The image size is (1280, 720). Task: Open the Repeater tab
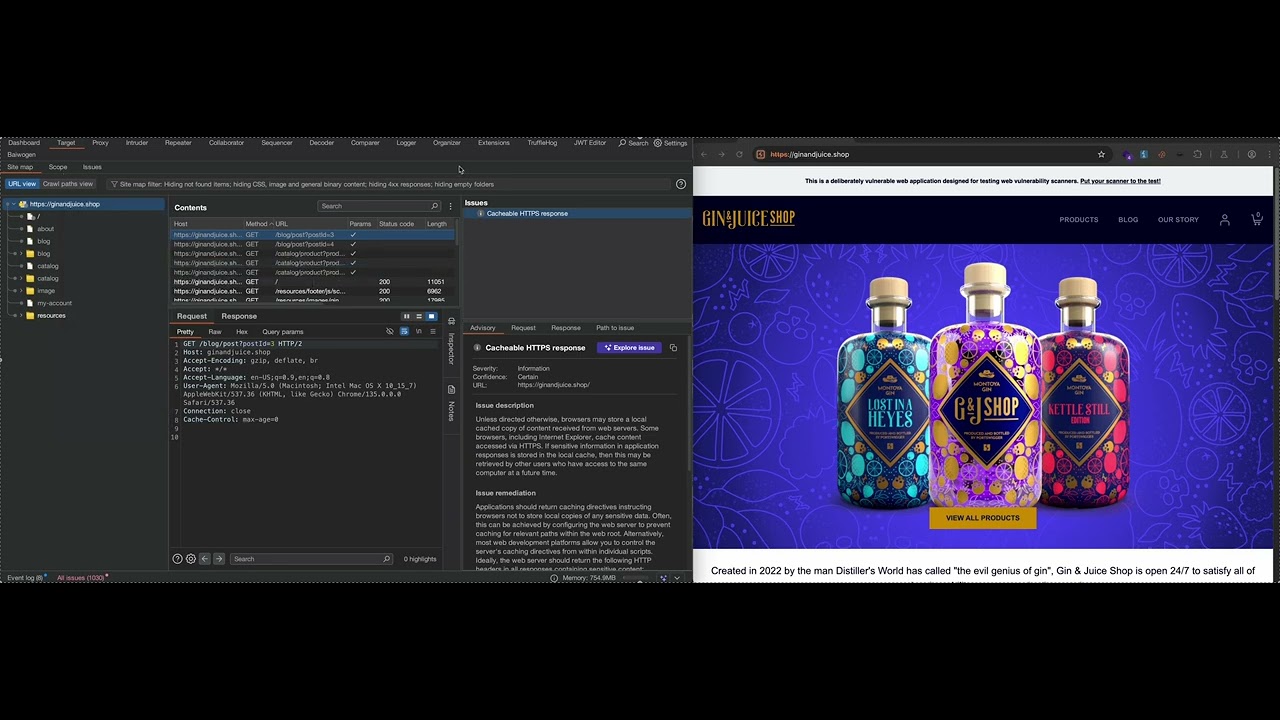point(178,143)
